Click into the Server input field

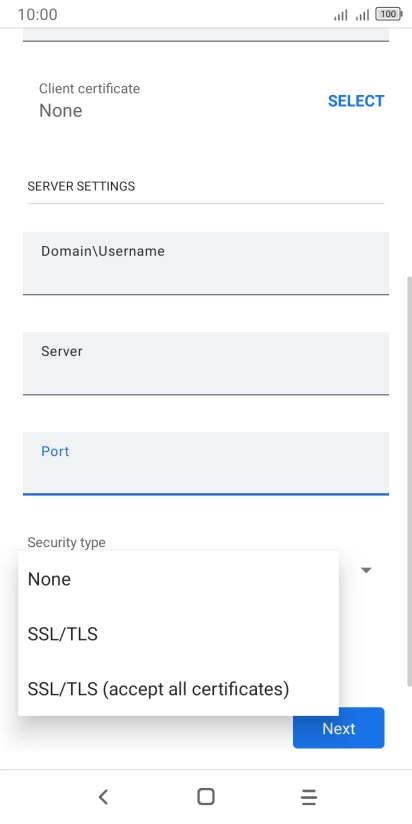point(206,363)
